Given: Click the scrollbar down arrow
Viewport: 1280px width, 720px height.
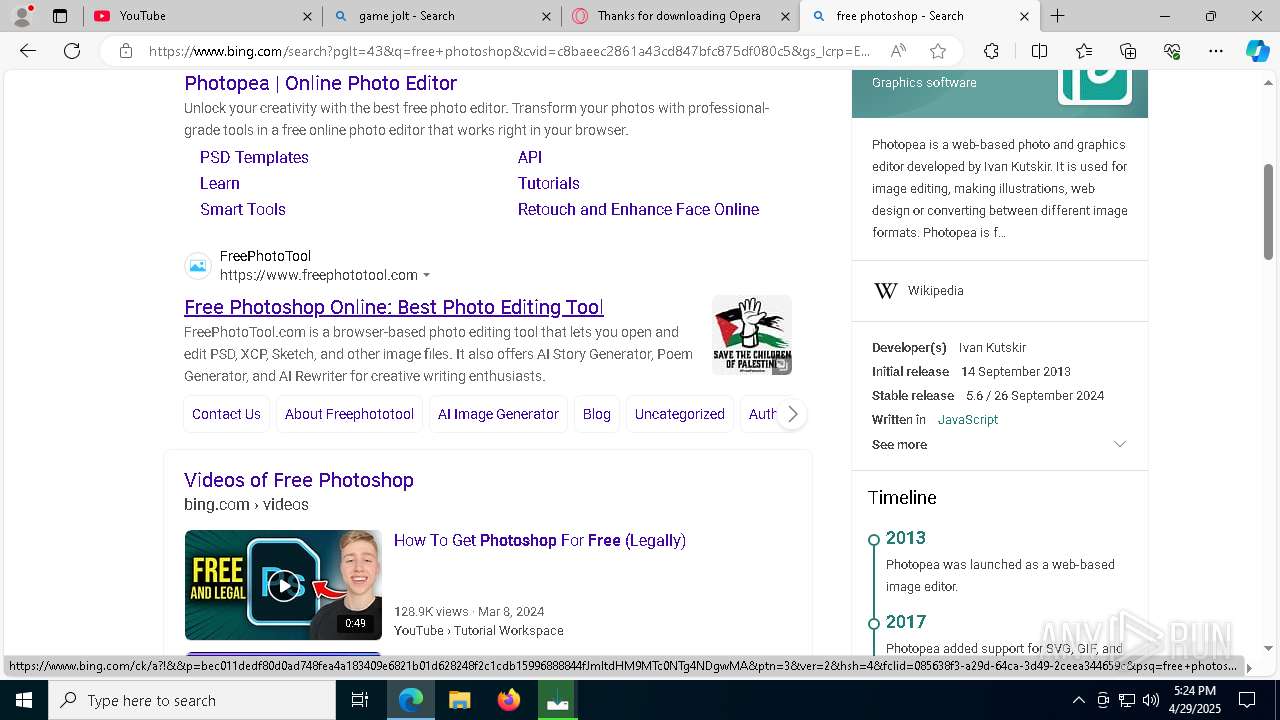Looking at the screenshot, I should point(1269,648).
